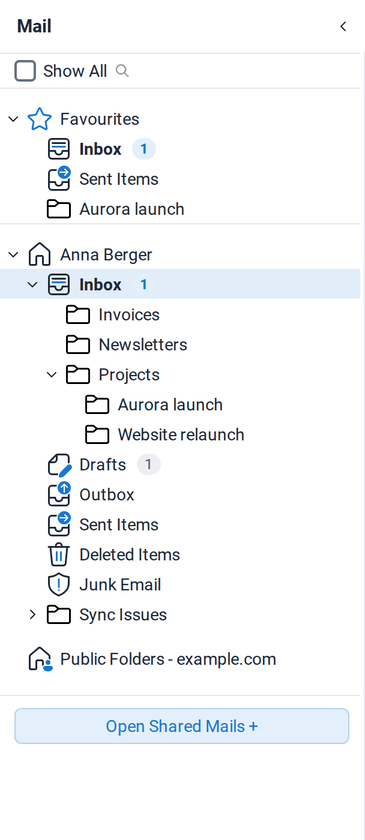This screenshot has height=840, width=365.
Task: Click the Public Folders icon
Action: [40, 659]
